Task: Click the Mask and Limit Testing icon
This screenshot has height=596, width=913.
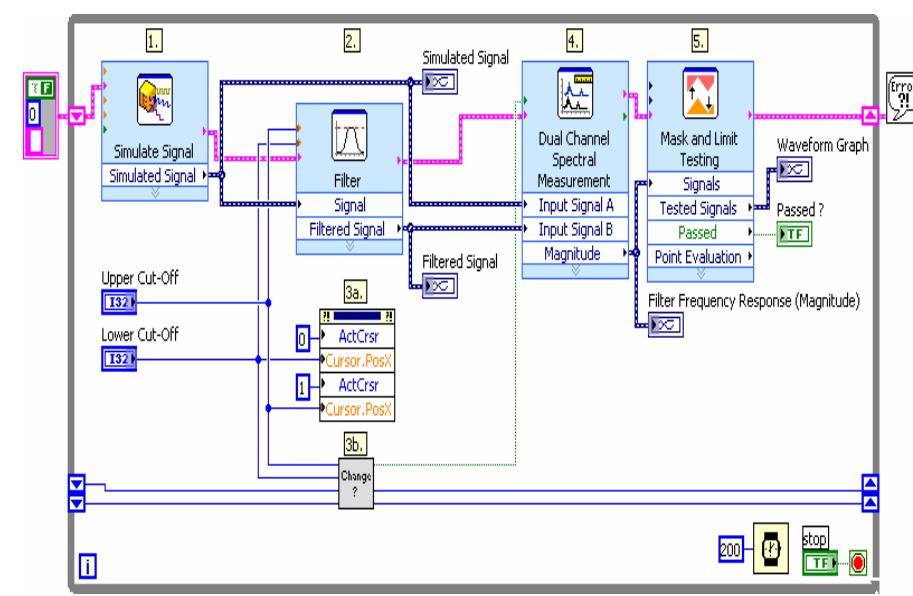Action: coord(700,93)
